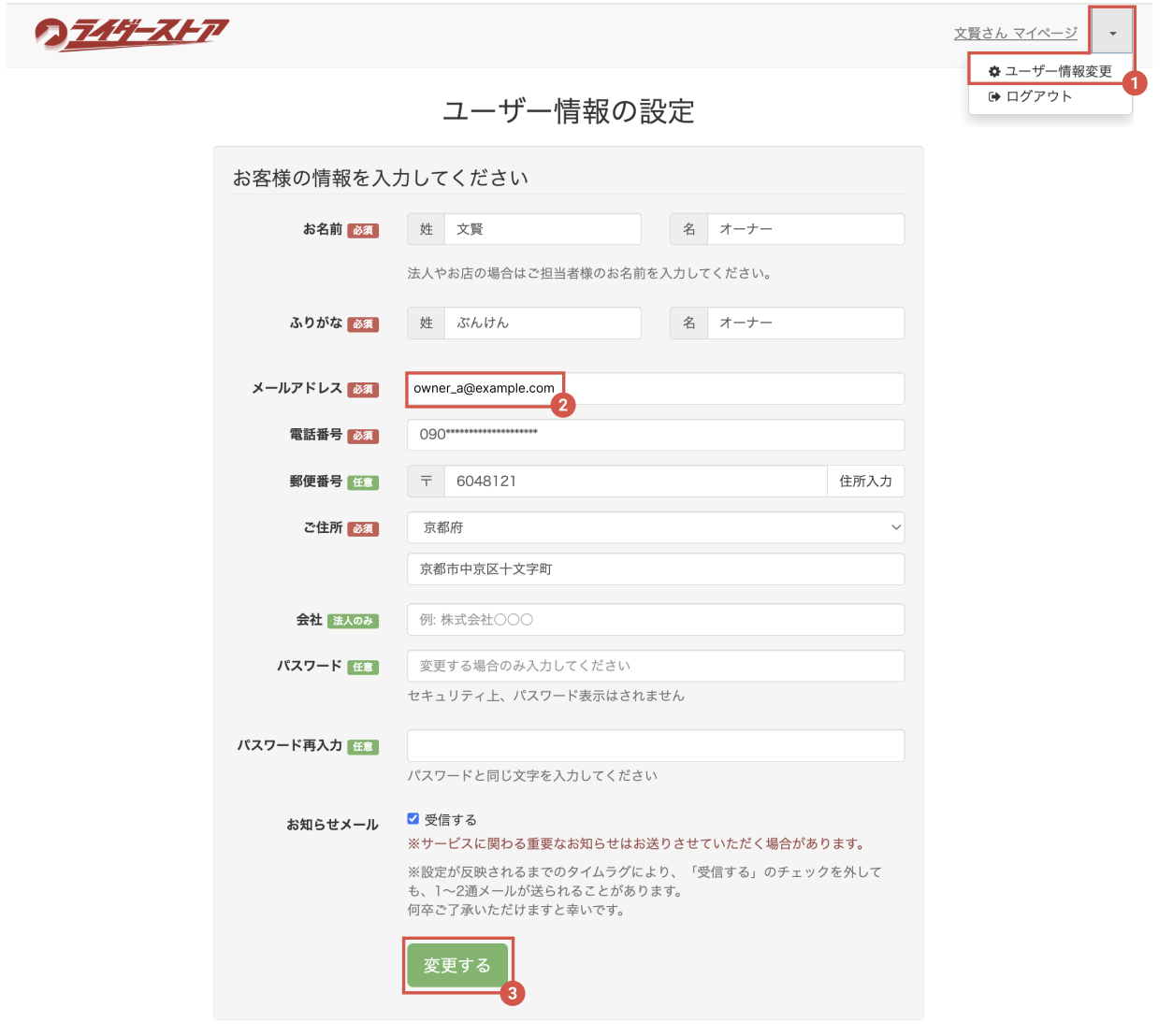
Task: Open the 文賢さん マイページ link
Action: [1015, 34]
